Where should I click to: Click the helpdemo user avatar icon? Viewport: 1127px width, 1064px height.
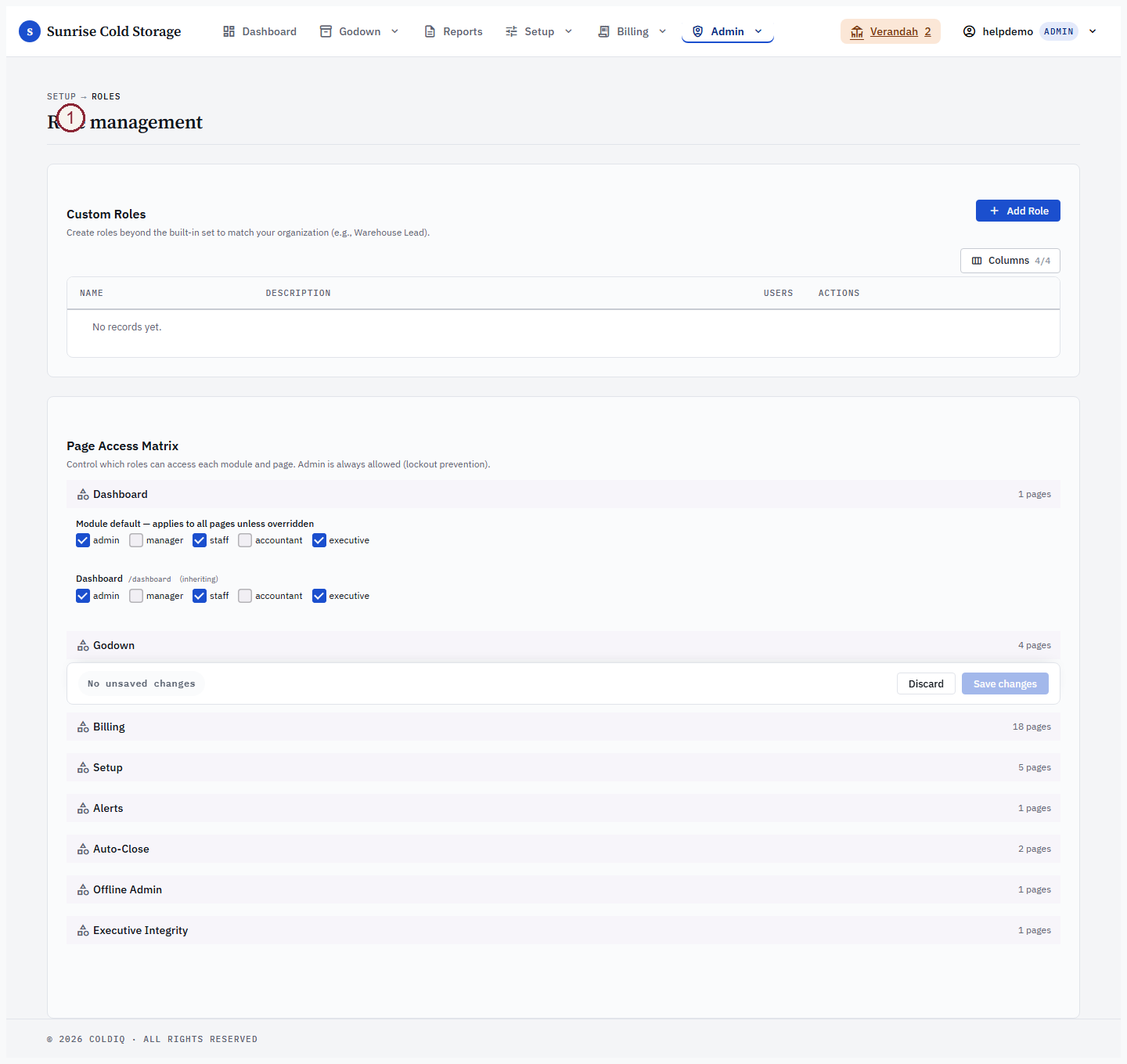[x=969, y=31]
